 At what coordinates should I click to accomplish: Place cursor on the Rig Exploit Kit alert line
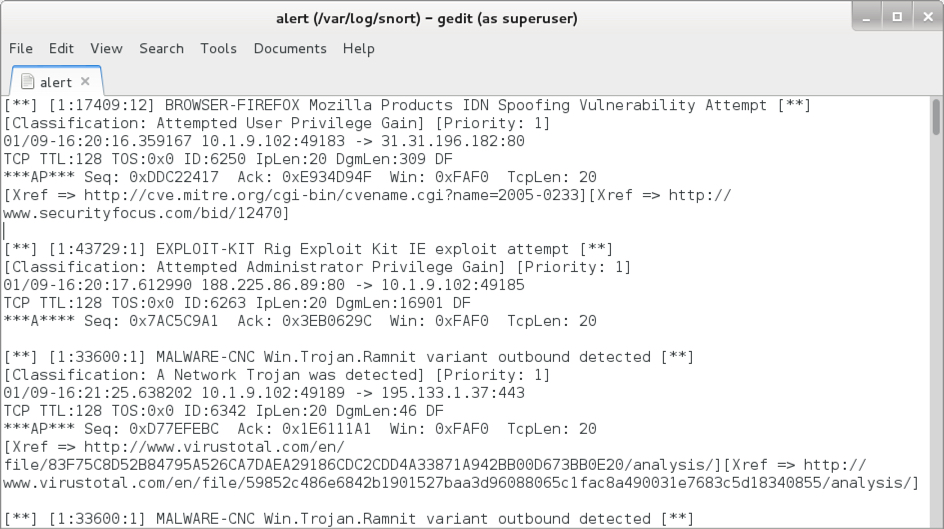[x=308, y=249]
